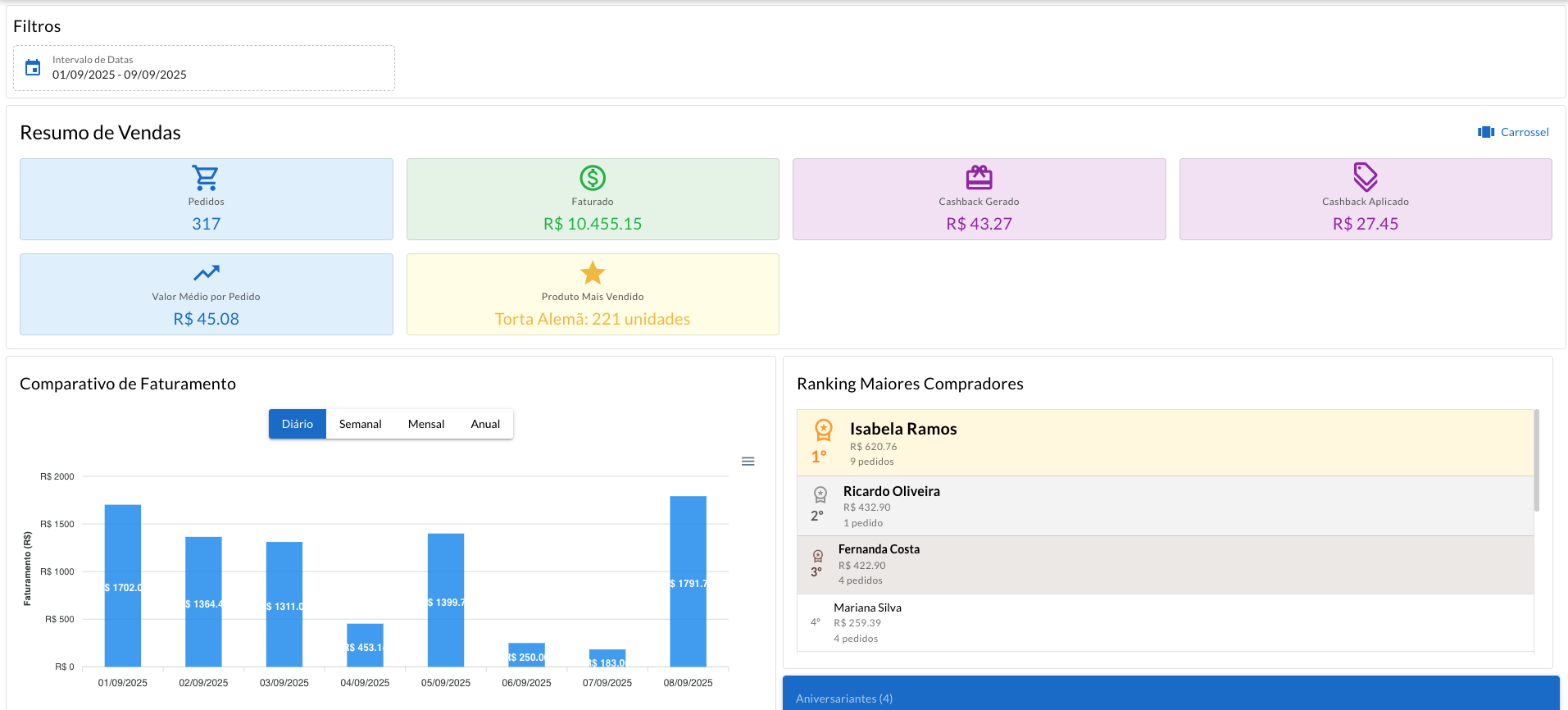Open Ricardo Oliveira ranking entry

(891, 491)
